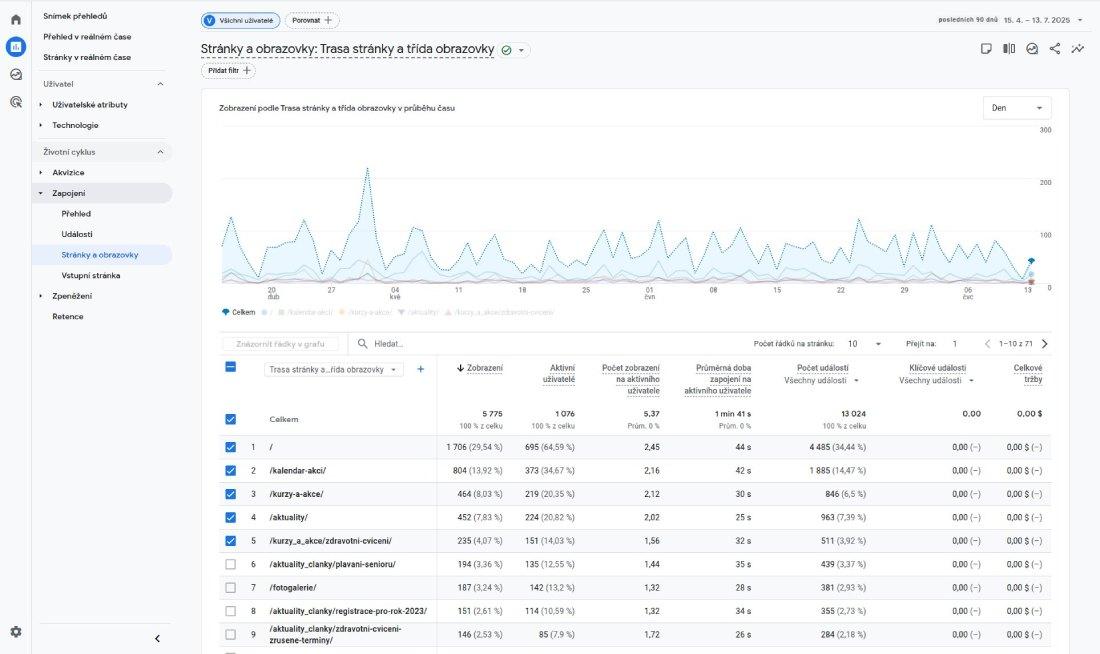Image resolution: width=1100 pixels, height=654 pixels.
Task: Open the Advertising section icon in the sidebar
Action: pyautogui.click(x=14, y=101)
